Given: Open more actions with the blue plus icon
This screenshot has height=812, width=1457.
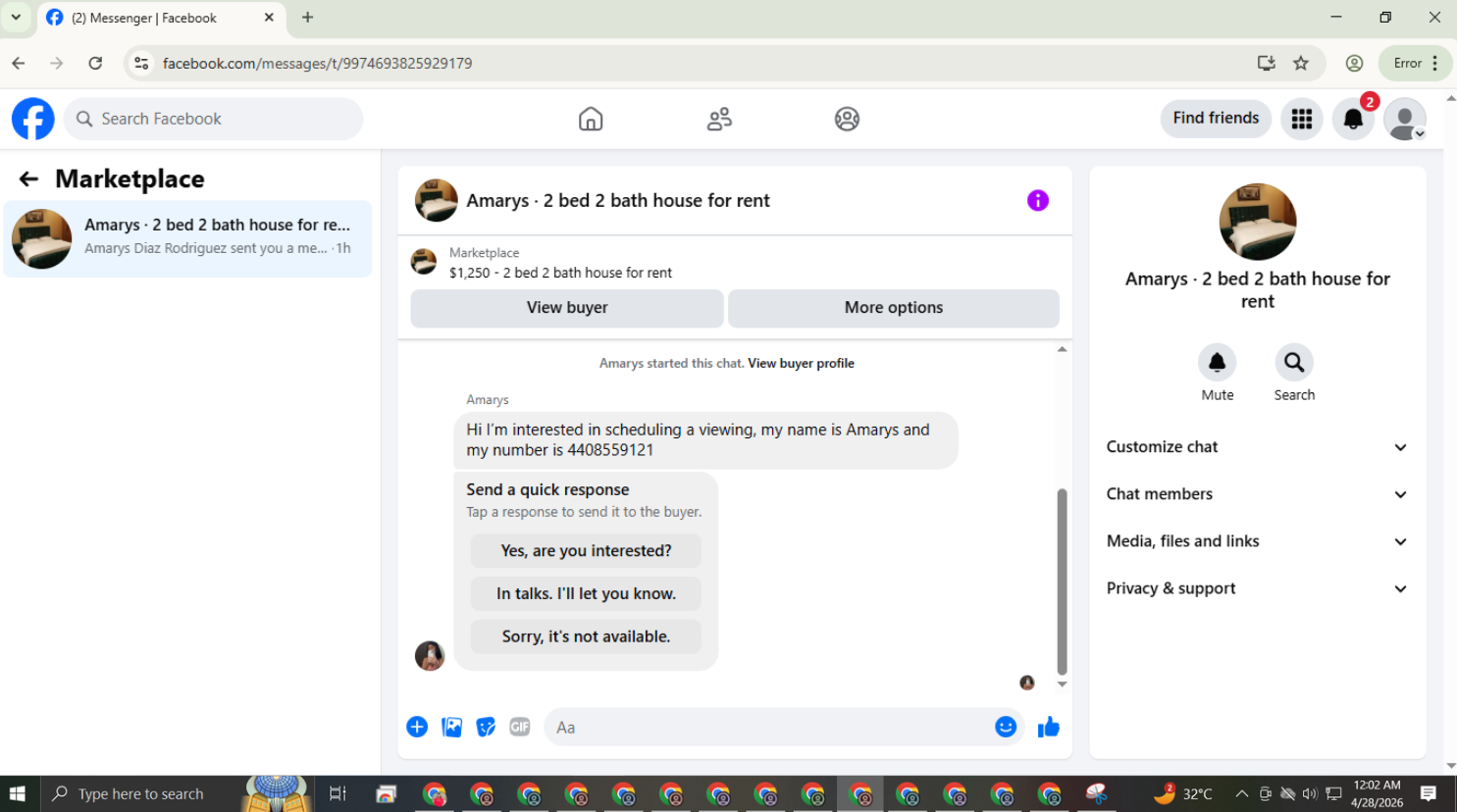Looking at the screenshot, I should pyautogui.click(x=417, y=727).
